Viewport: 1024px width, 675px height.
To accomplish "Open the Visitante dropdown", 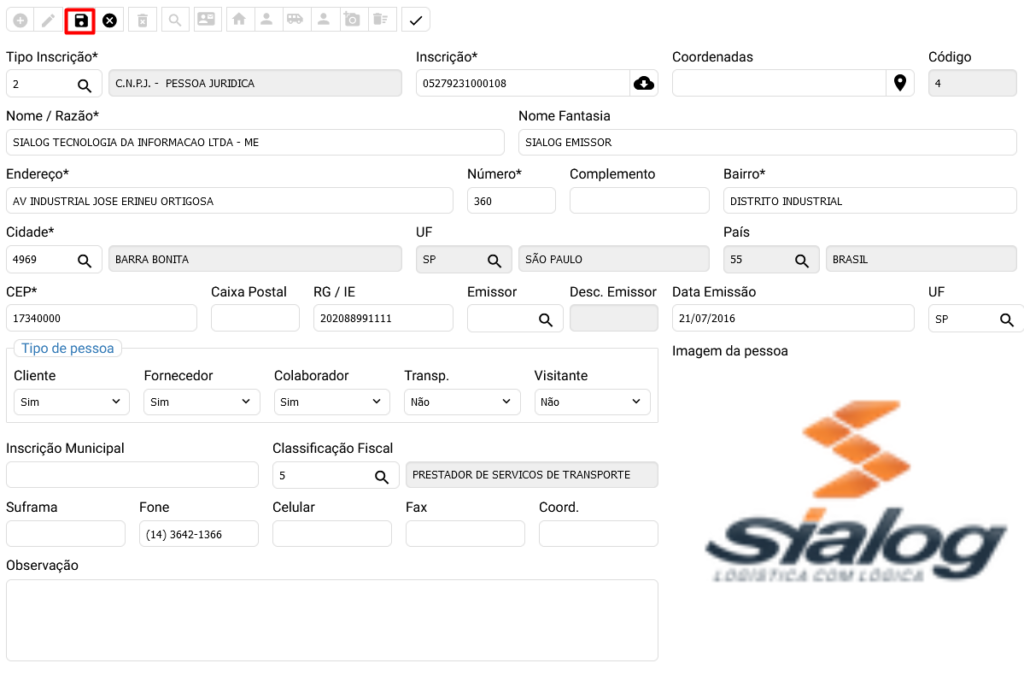I will 591,402.
